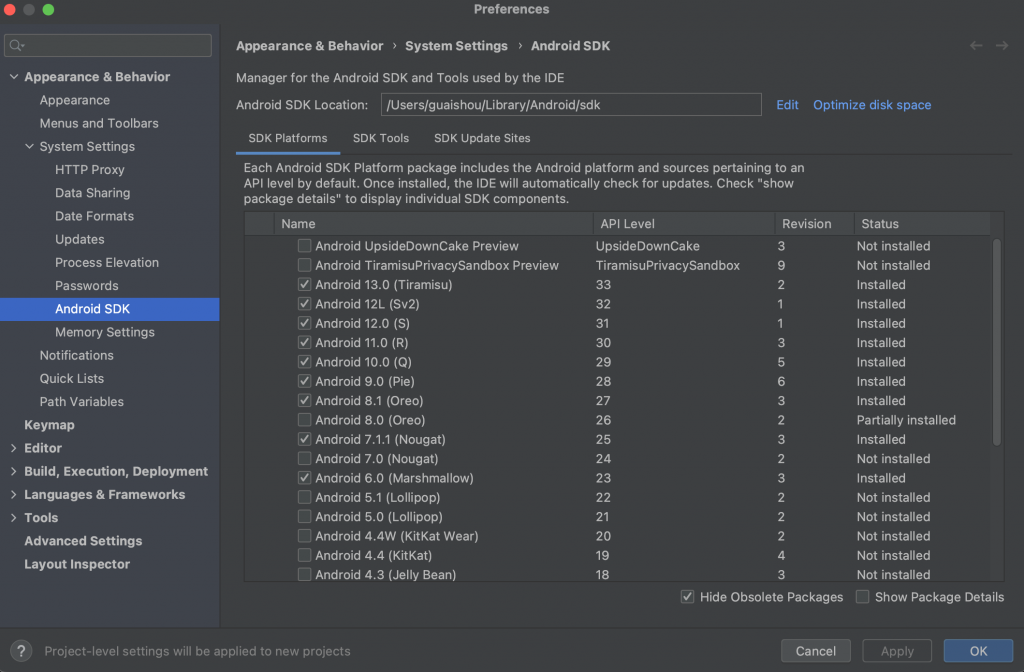
Task: Select Quick Lists settings
Action: click(x=71, y=378)
